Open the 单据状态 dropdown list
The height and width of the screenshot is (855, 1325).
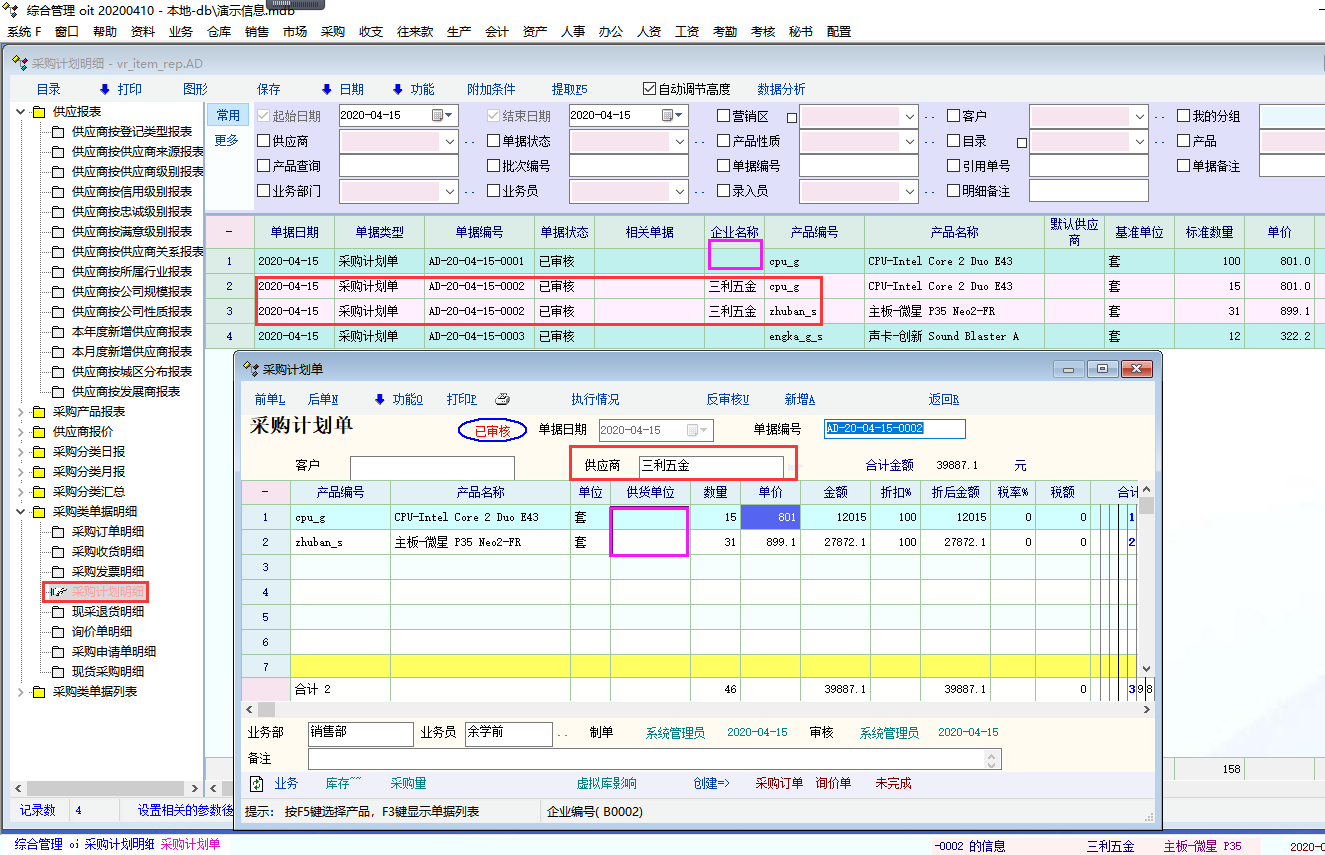pyautogui.click(x=678, y=141)
